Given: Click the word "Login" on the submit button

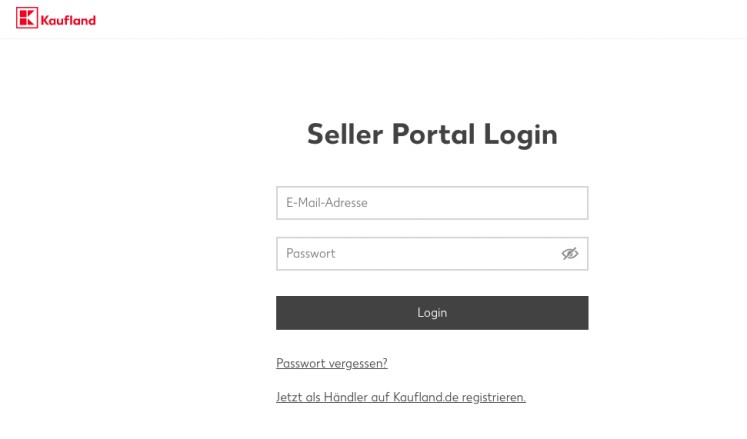Looking at the screenshot, I should tap(432, 313).
